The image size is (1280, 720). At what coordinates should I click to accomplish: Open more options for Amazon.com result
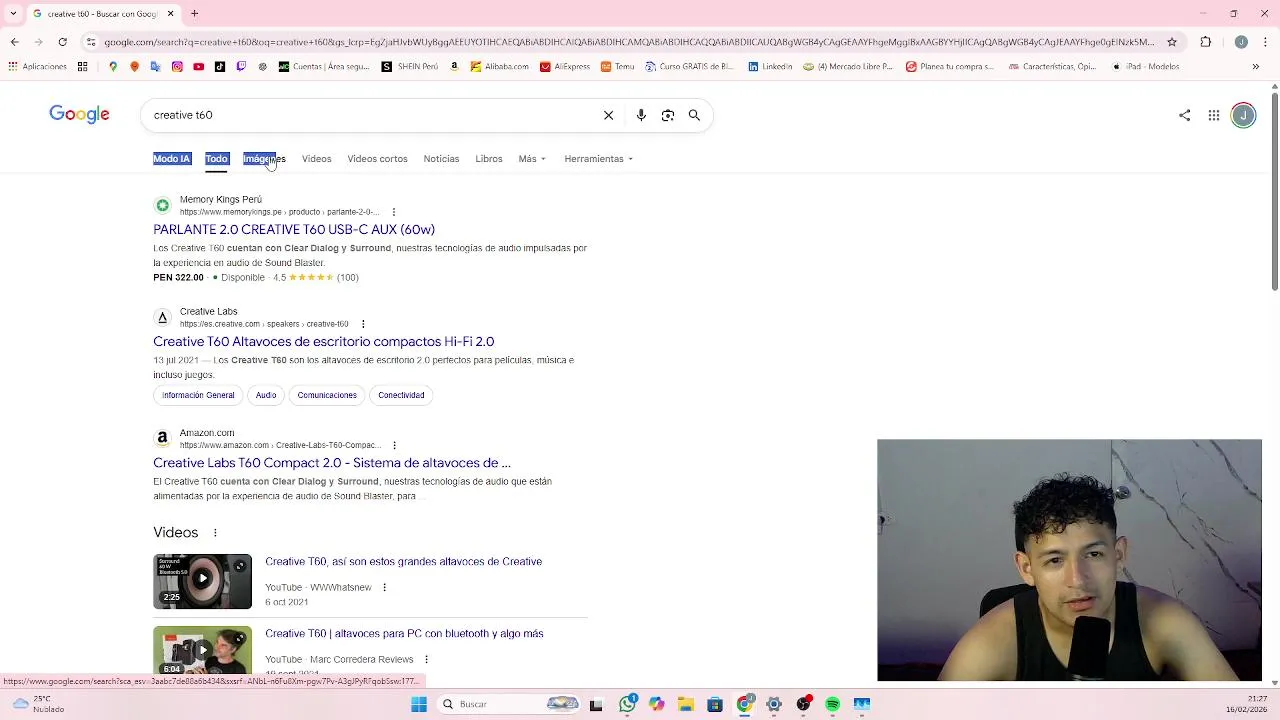[x=394, y=445]
